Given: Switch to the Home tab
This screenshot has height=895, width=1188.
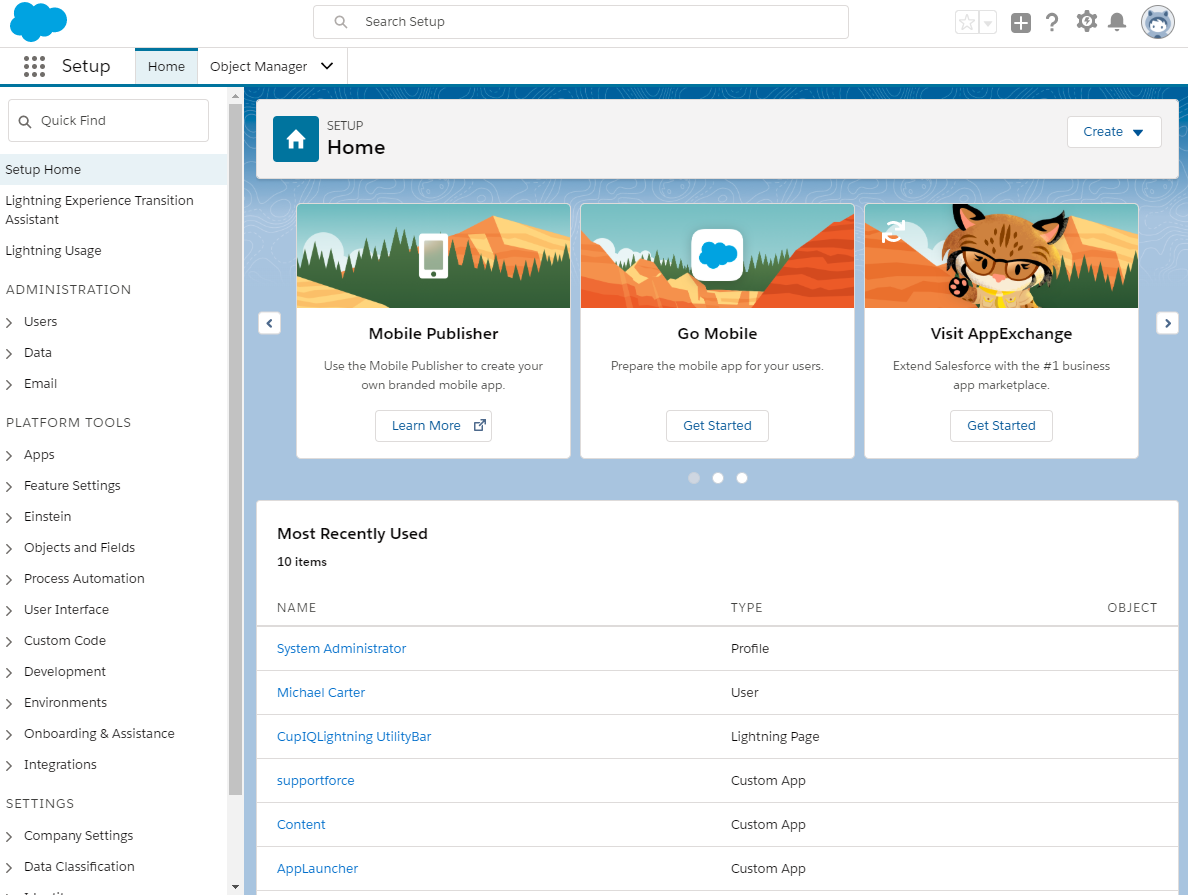Looking at the screenshot, I should coord(166,67).
